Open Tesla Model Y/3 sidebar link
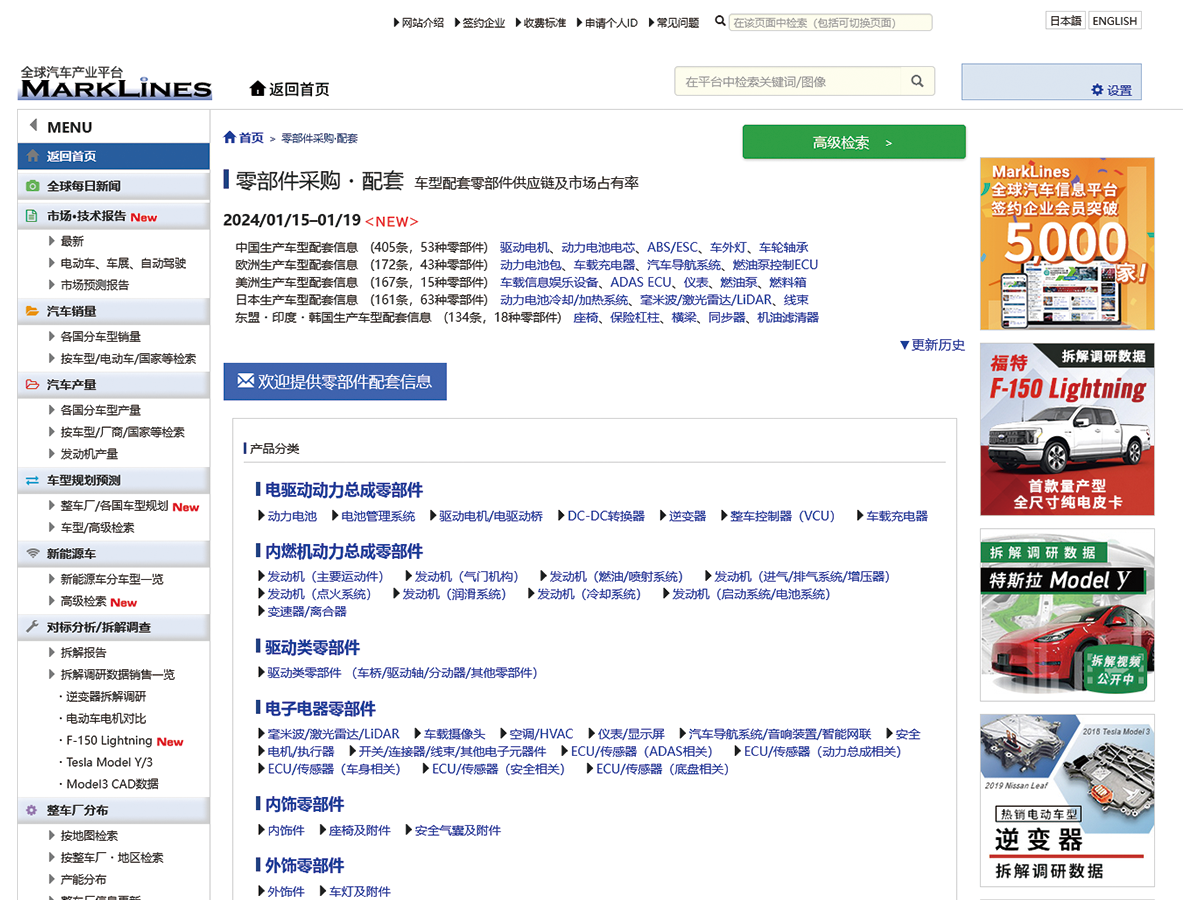The width and height of the screenshot is (1200, 900). (x=110, y=762)
